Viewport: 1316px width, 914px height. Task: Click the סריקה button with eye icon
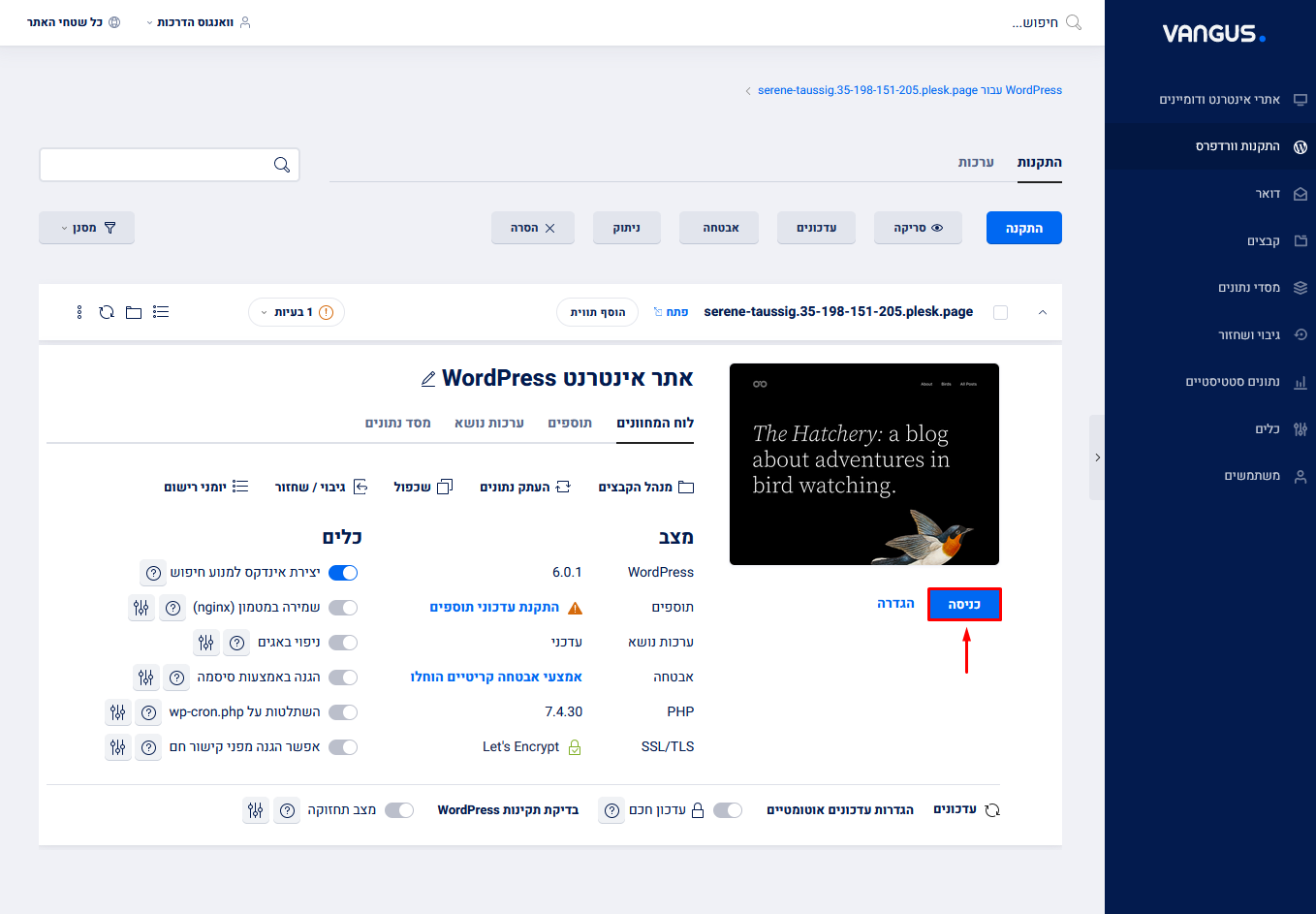(x=918, y=228)
